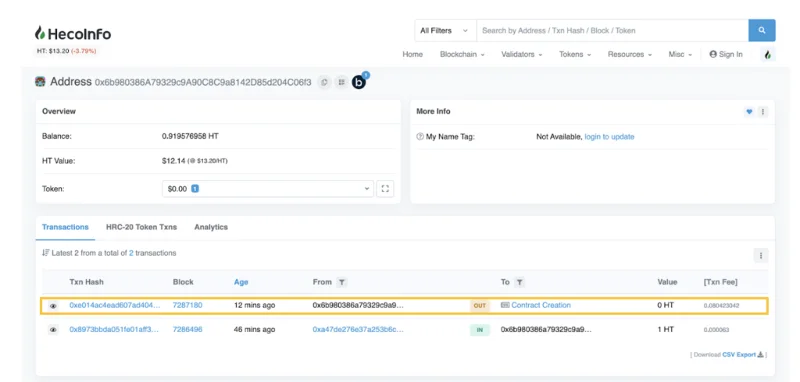Download the CSV Export
The height and width of the screenshot is (382, 800).
(743, 354)
